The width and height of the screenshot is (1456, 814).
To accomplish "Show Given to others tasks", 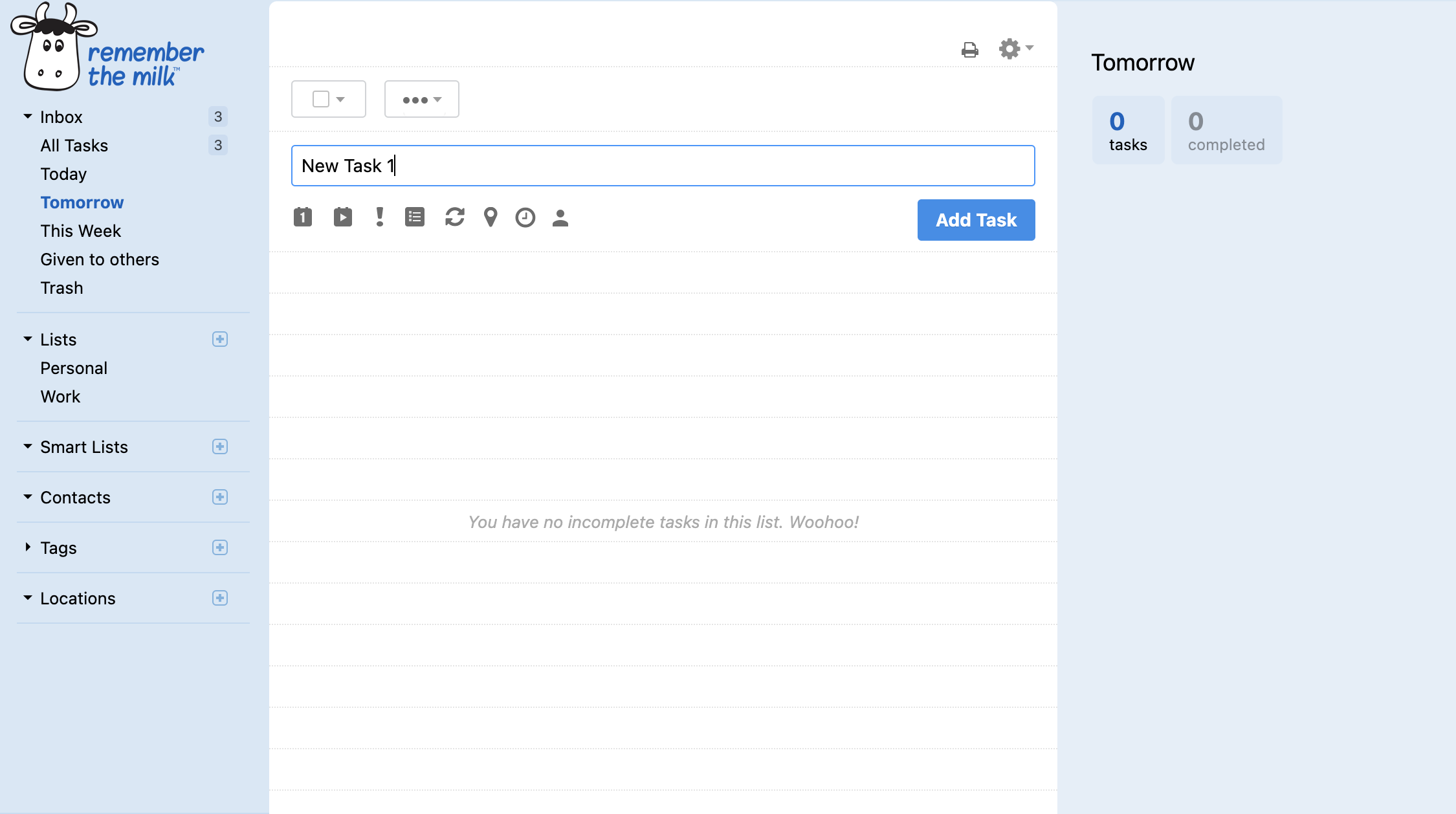I will pyautogui.click(x=100, y=259).
